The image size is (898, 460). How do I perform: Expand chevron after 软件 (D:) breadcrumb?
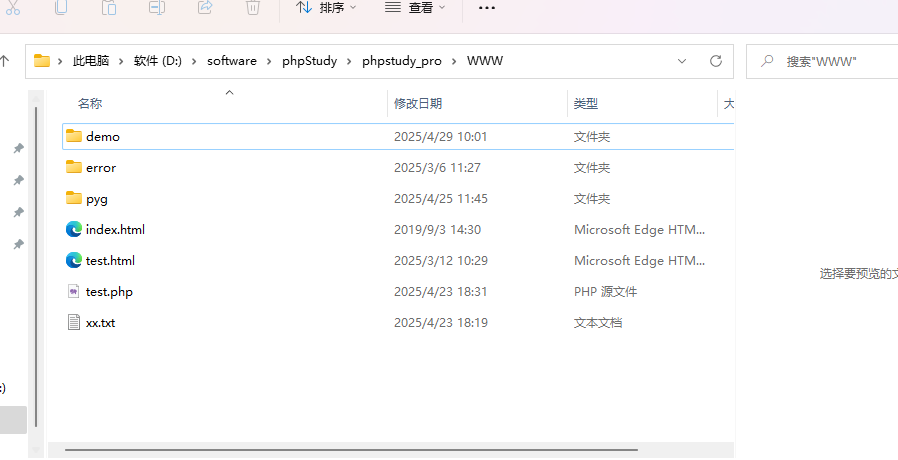click(195, 61)
